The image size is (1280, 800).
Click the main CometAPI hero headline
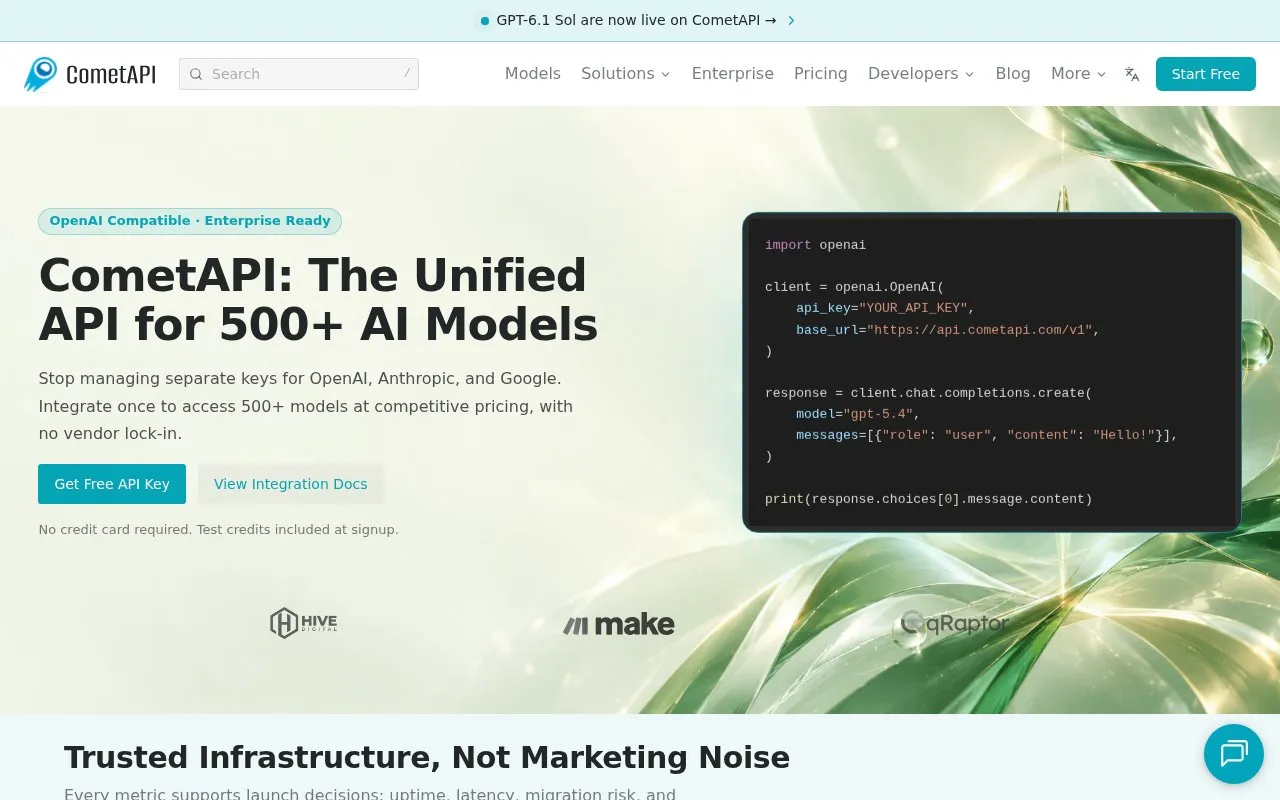click(318, 300)
